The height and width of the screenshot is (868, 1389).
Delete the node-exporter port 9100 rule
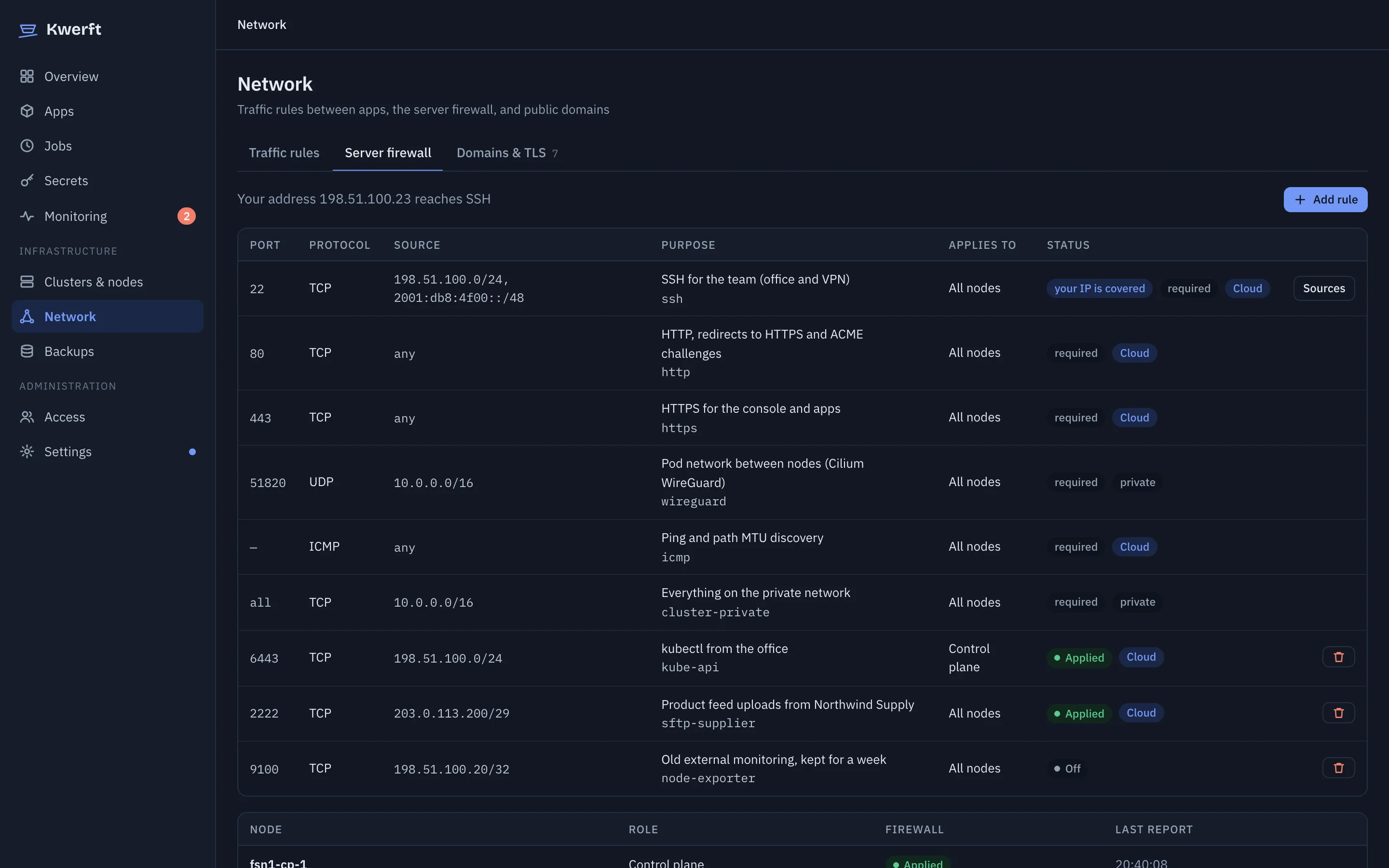[x=1338, y=768]
